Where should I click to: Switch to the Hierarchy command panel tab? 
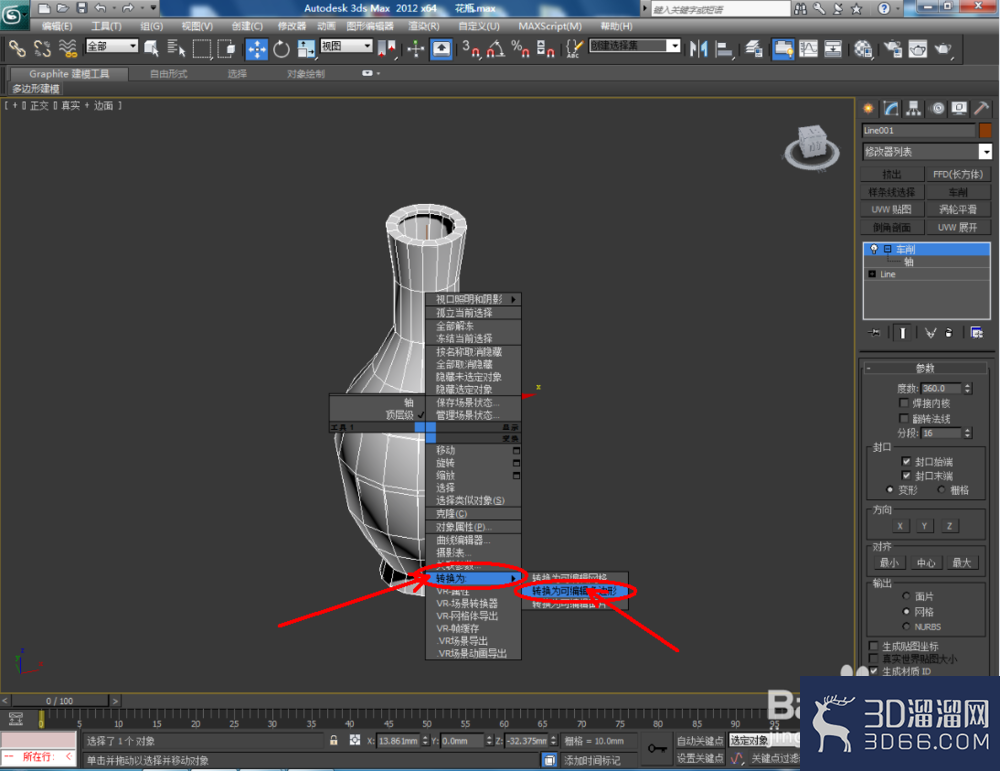coord(914,108)
